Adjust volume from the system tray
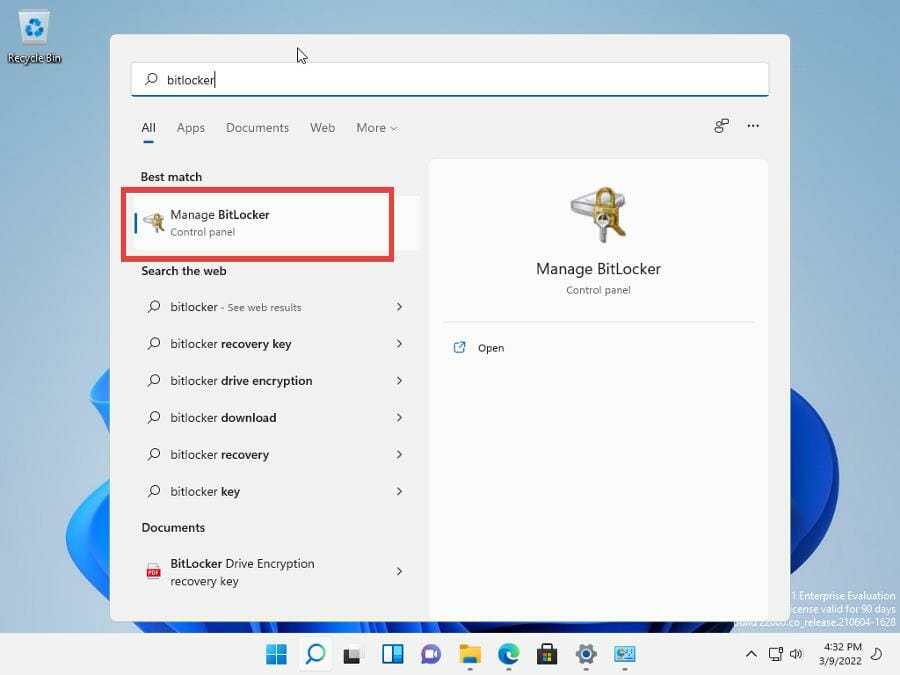 tap(797, 654)
